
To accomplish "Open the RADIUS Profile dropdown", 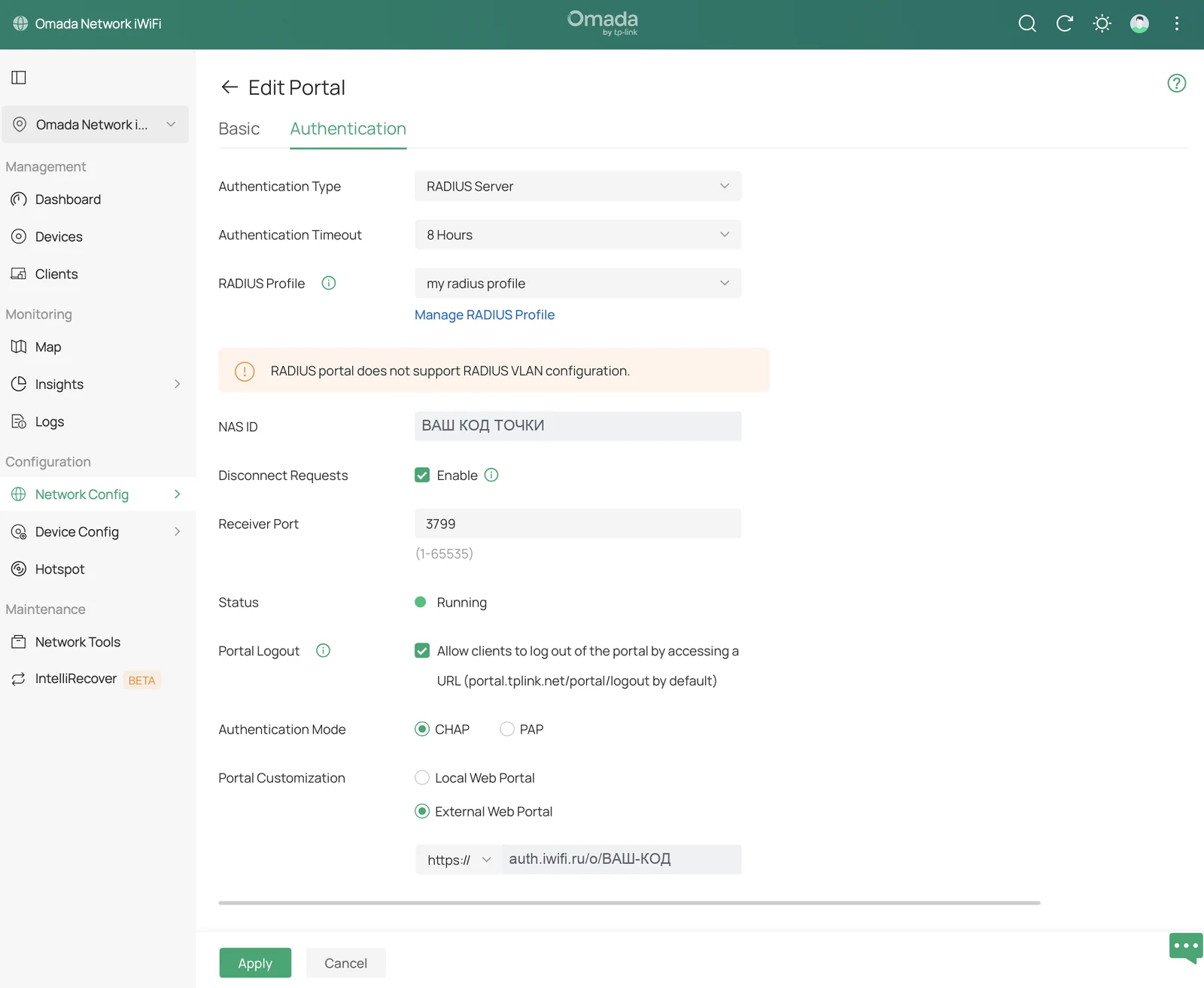I will tap(578, 283).
